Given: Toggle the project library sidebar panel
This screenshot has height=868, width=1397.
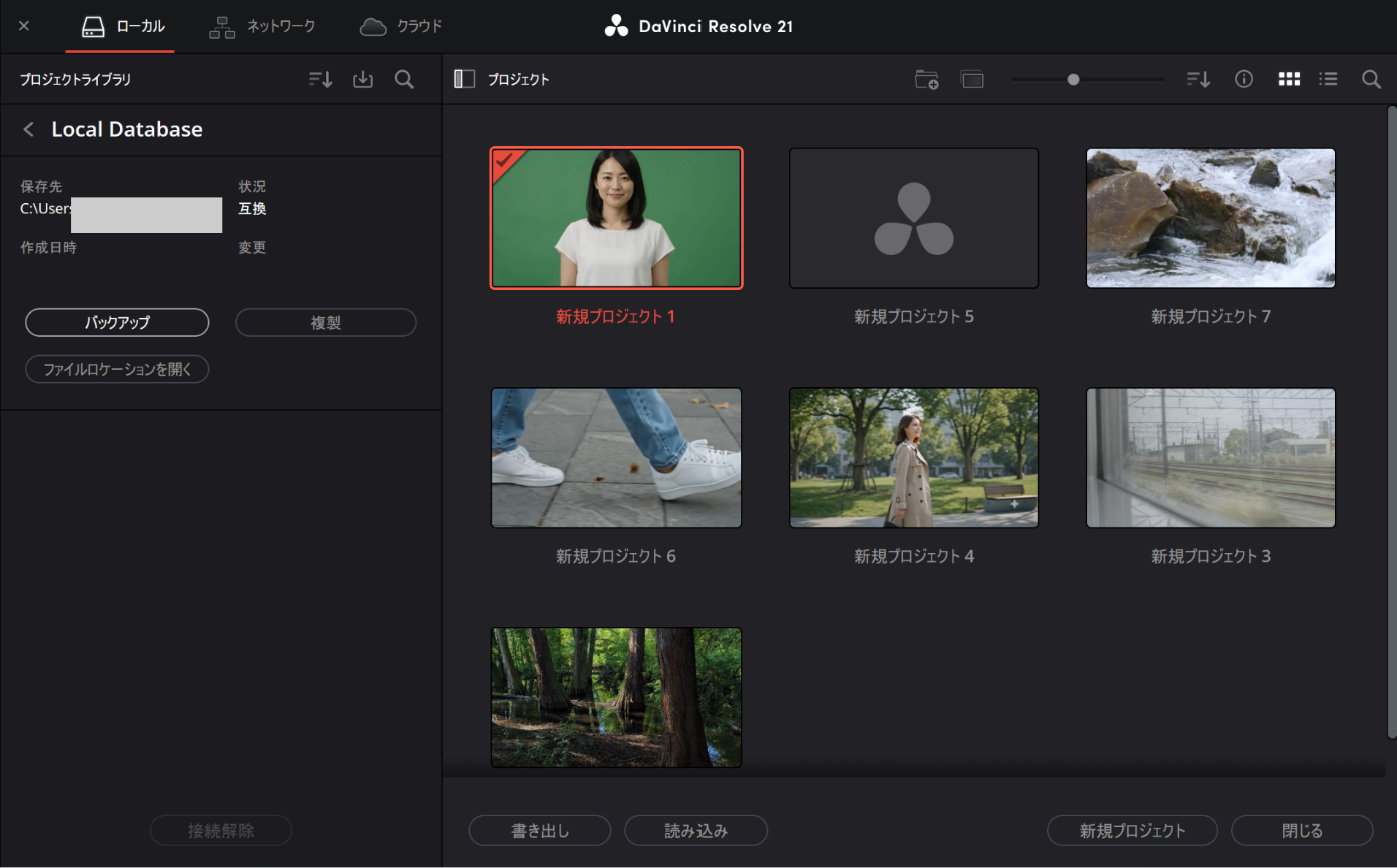Looking at the screenshot, I should 465,79.
